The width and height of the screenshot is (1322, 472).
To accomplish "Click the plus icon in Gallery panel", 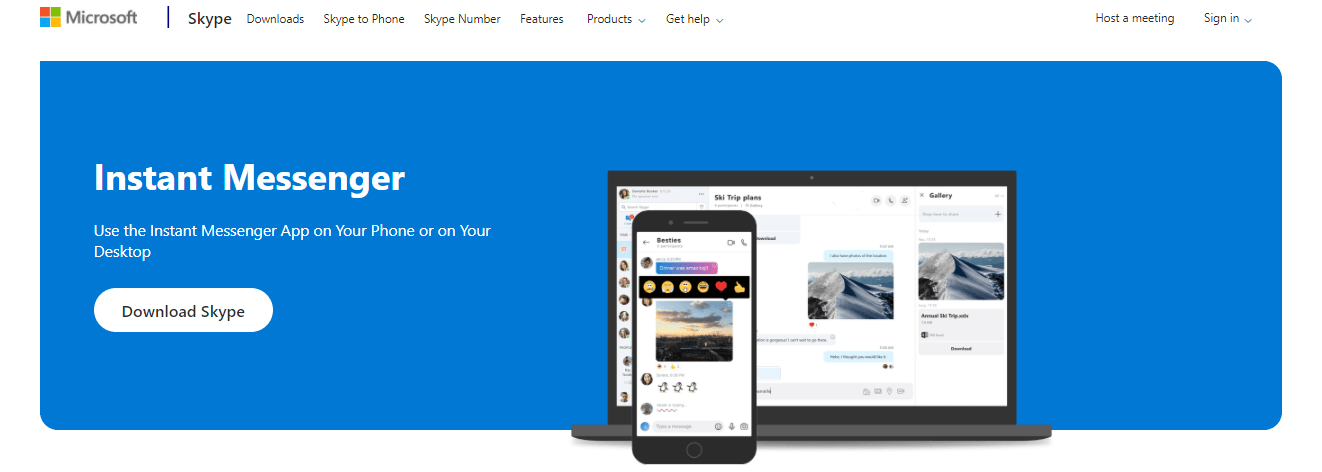I will pos(997,214).
